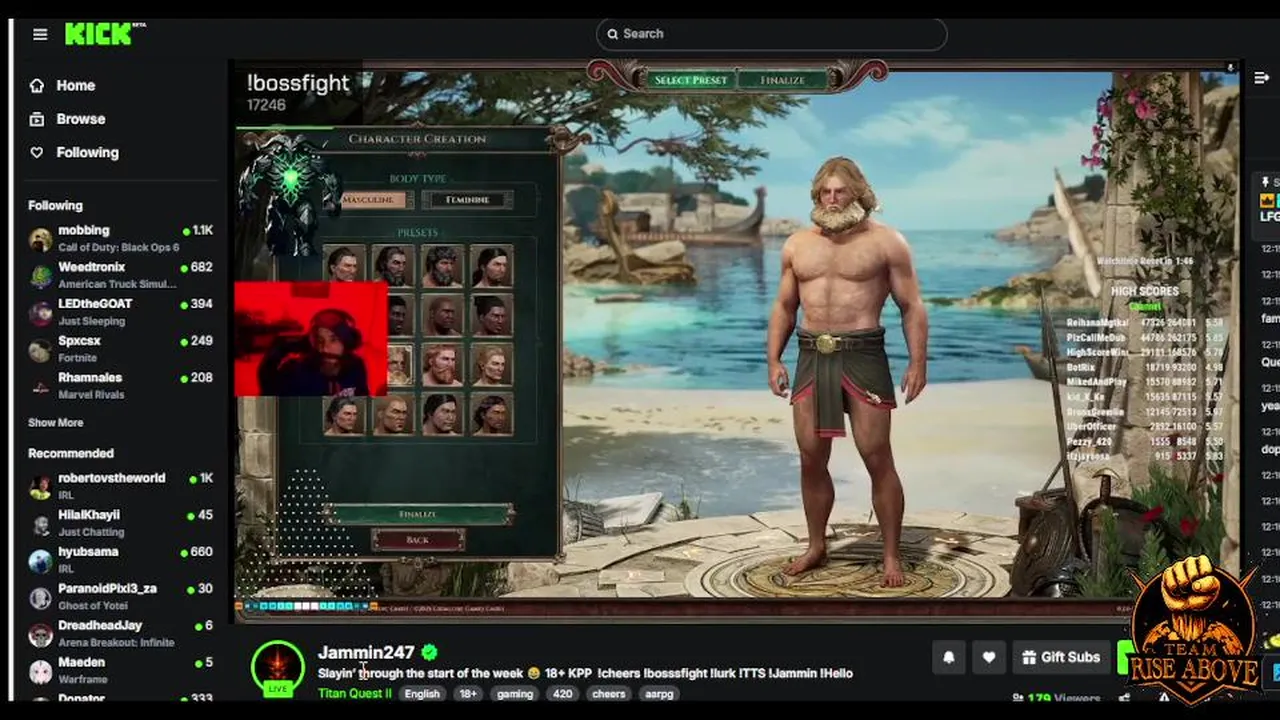Select the LEDtheGOAT channel name
The image size is (1280, 720).
tap(95, 304)
